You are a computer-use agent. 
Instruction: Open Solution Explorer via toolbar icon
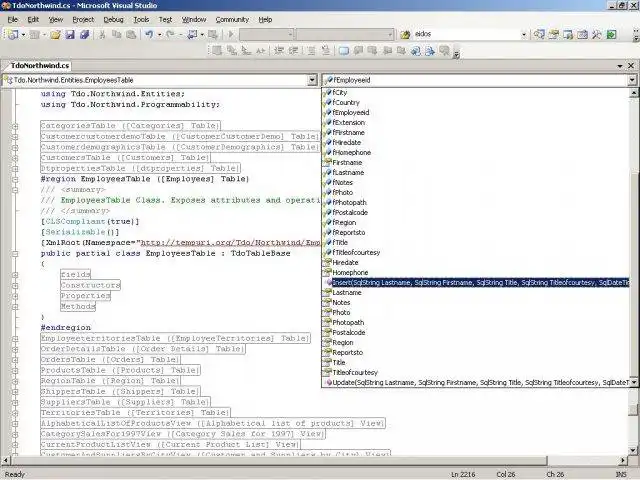click(x=539, y=35)
